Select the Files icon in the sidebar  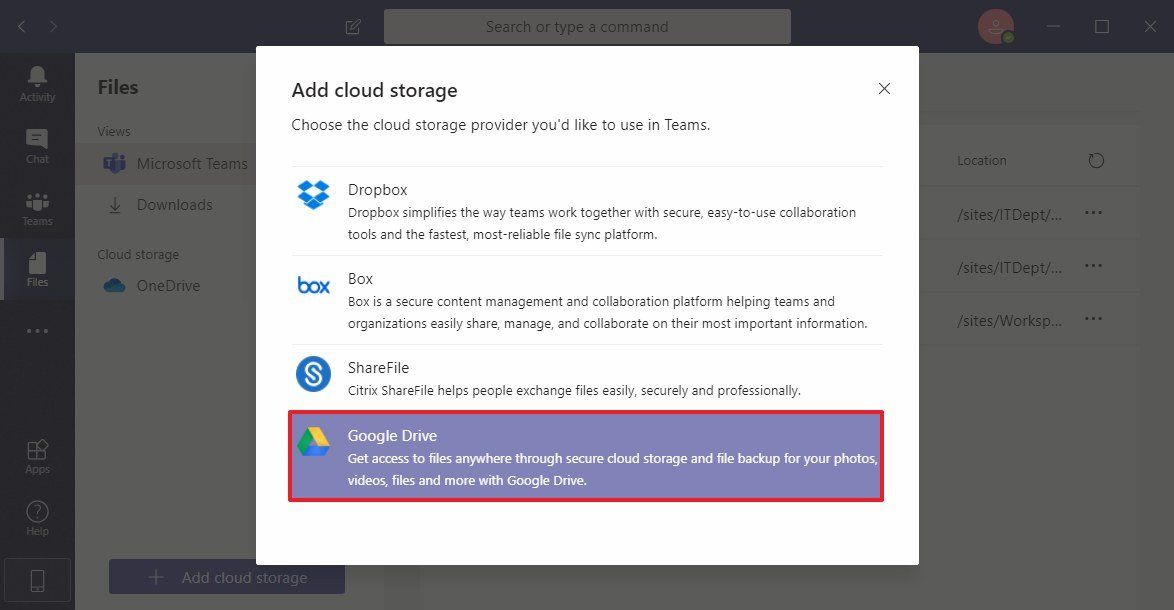[x=37, y=268]
